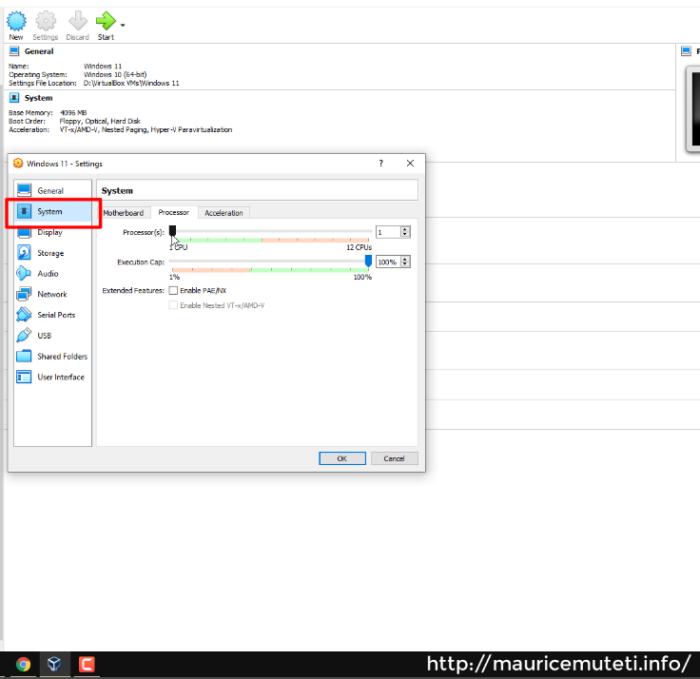The image size is (700, 679).
Task: Click the settings file location path text
Action: [x=131, y=83]
